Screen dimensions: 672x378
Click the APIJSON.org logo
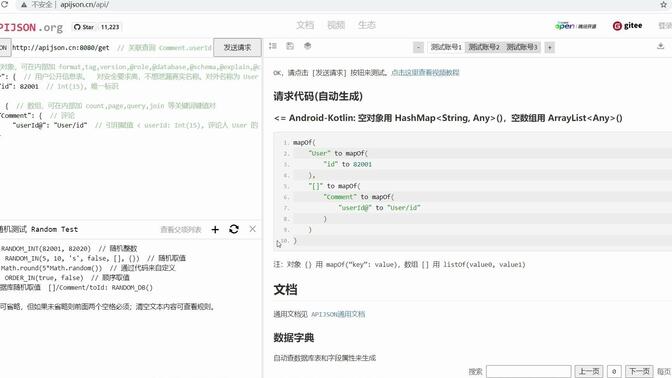tap(31, 27)
